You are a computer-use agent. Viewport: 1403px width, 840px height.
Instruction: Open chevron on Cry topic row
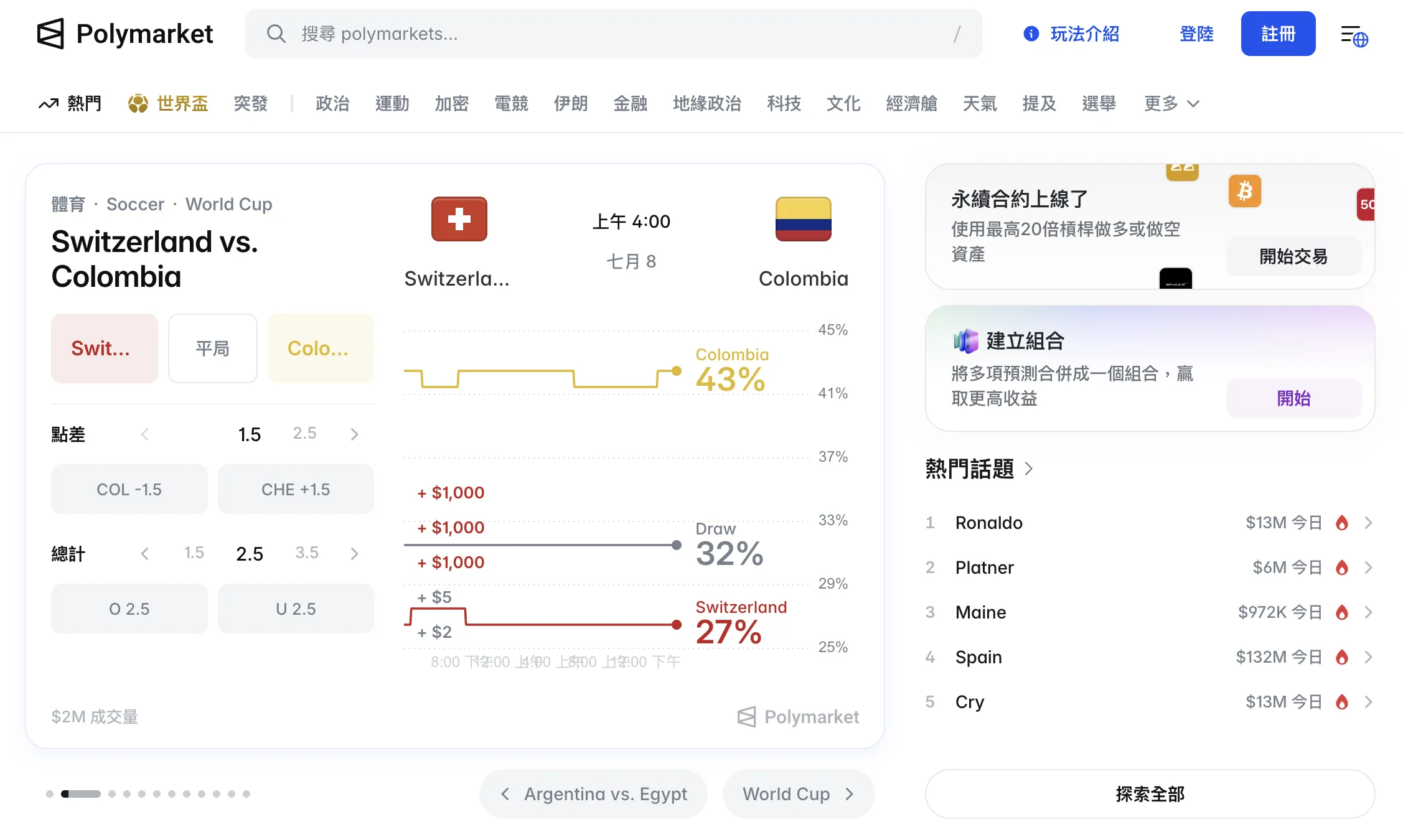pyautogui.click(x=1368, y=702)
